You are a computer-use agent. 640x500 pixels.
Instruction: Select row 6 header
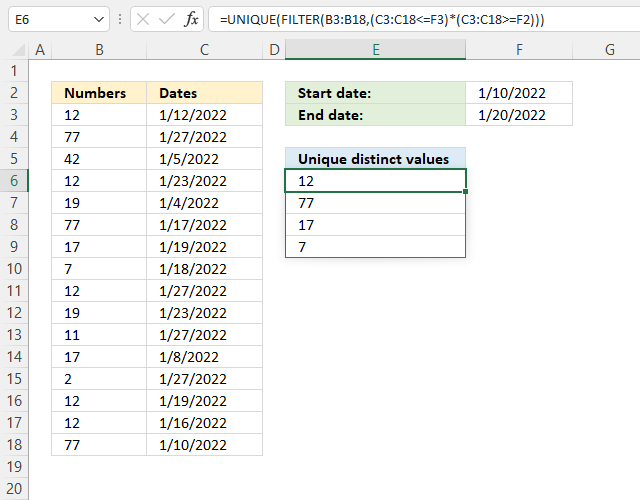pos(14,181)
